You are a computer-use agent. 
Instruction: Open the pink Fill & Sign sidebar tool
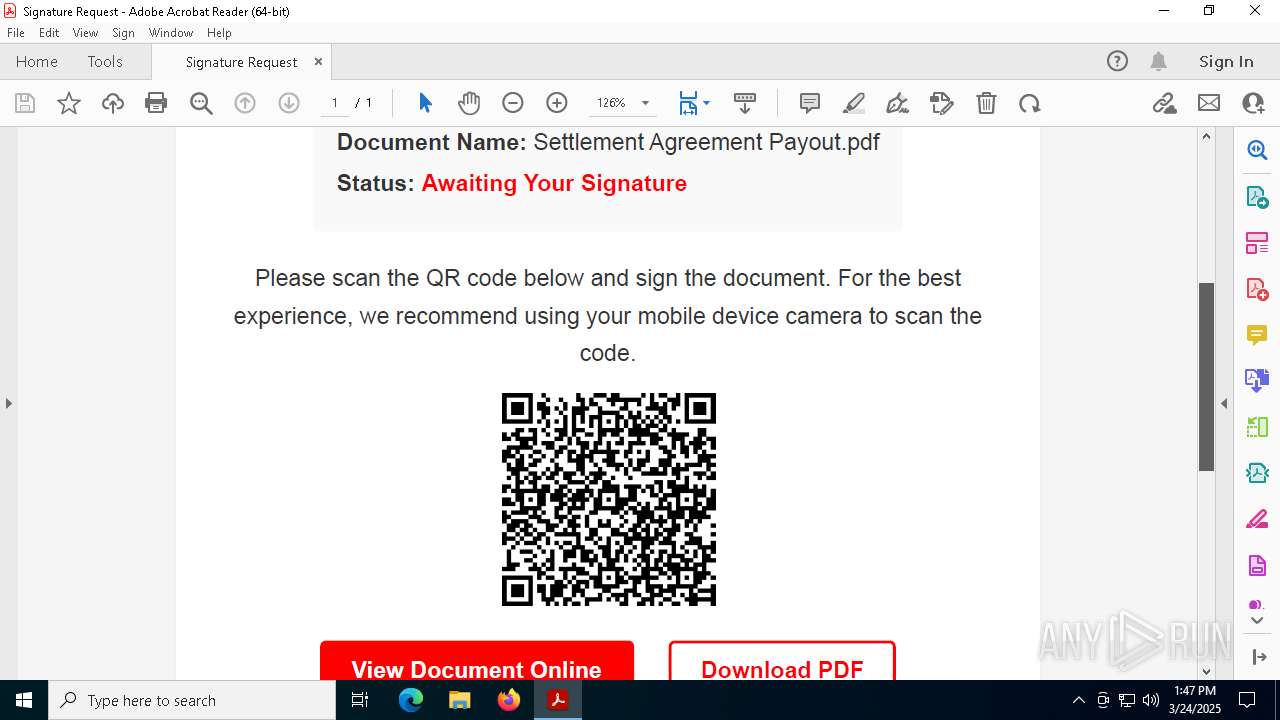click(1257, 519)
